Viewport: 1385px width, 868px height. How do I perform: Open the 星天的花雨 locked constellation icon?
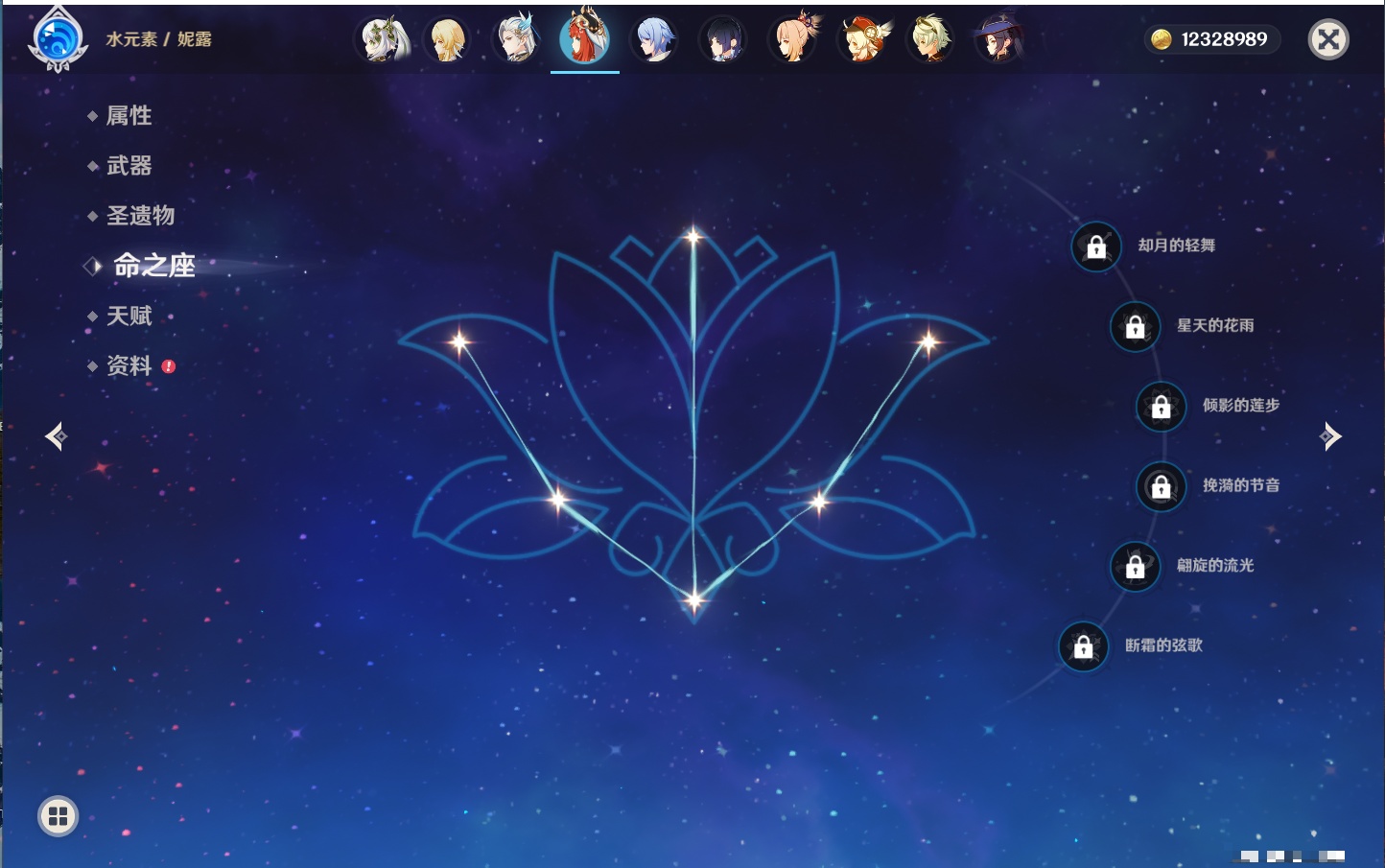1136,326
